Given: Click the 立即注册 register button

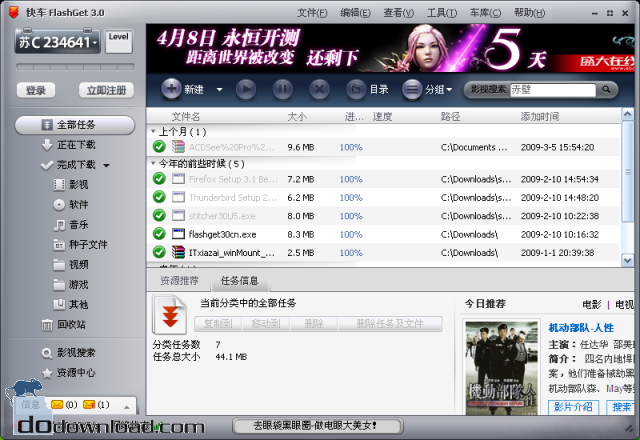Looking at the screenshot, I should (x=106, y=90).
